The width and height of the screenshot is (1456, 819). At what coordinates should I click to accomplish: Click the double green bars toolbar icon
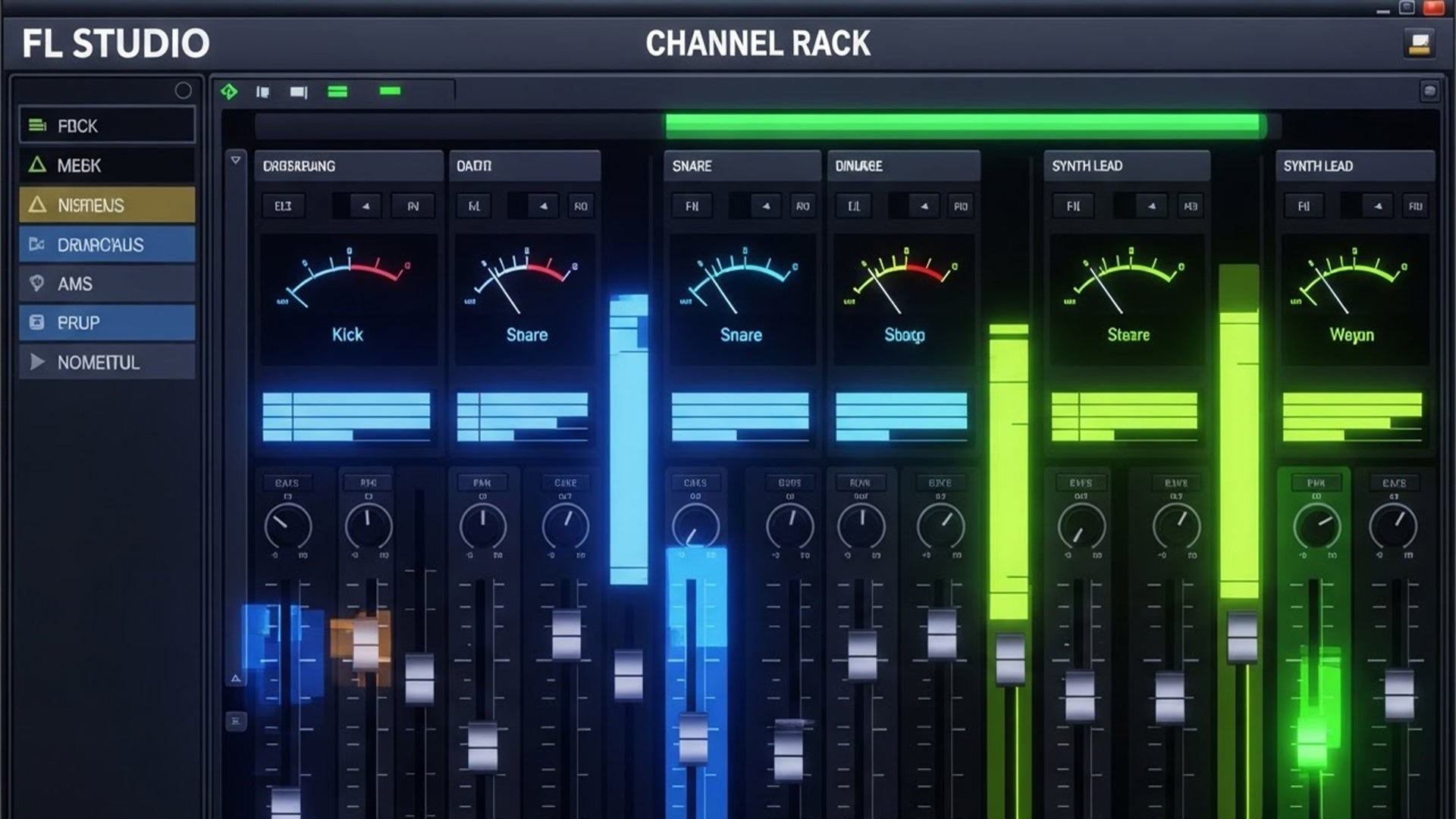coord(337,92)
